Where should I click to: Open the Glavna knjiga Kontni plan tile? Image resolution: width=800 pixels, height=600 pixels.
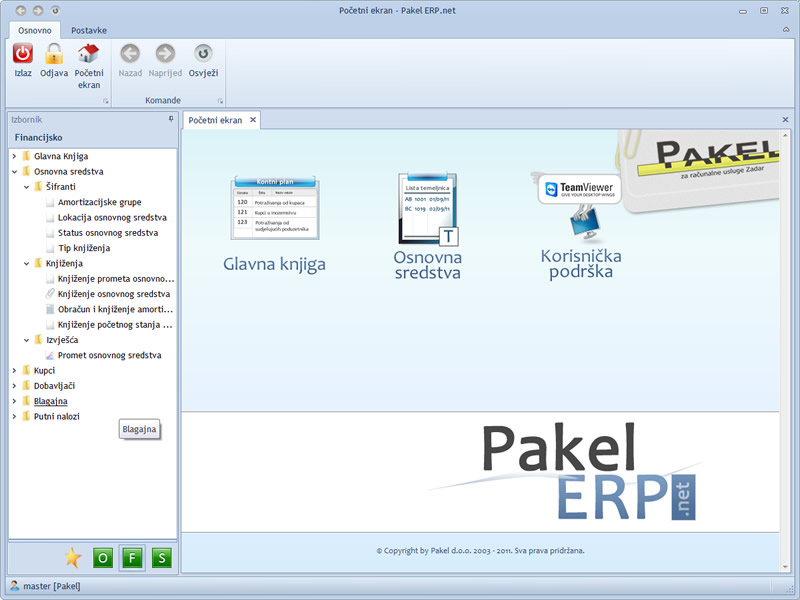(274, 208)
